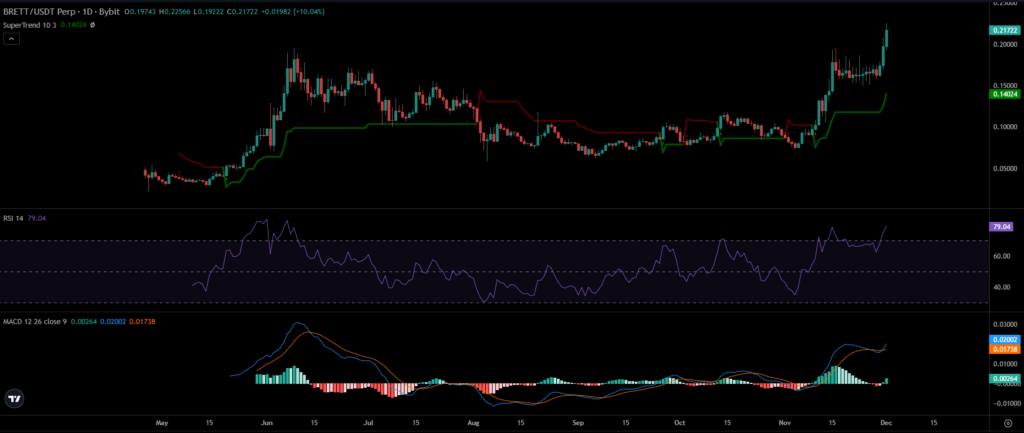Click the May label on the time axis
Viewport: 1024px width, 433px height.
(x=163, y=423)
